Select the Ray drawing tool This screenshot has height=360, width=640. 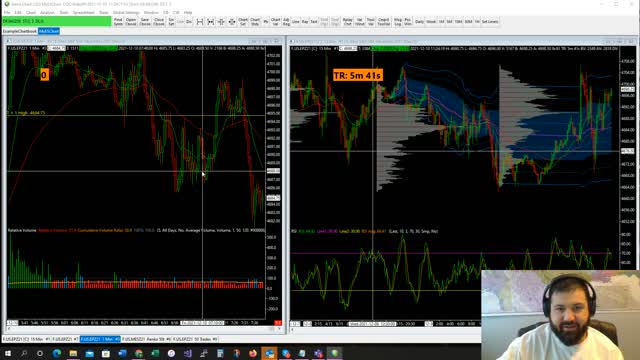(x=305, y=22)
